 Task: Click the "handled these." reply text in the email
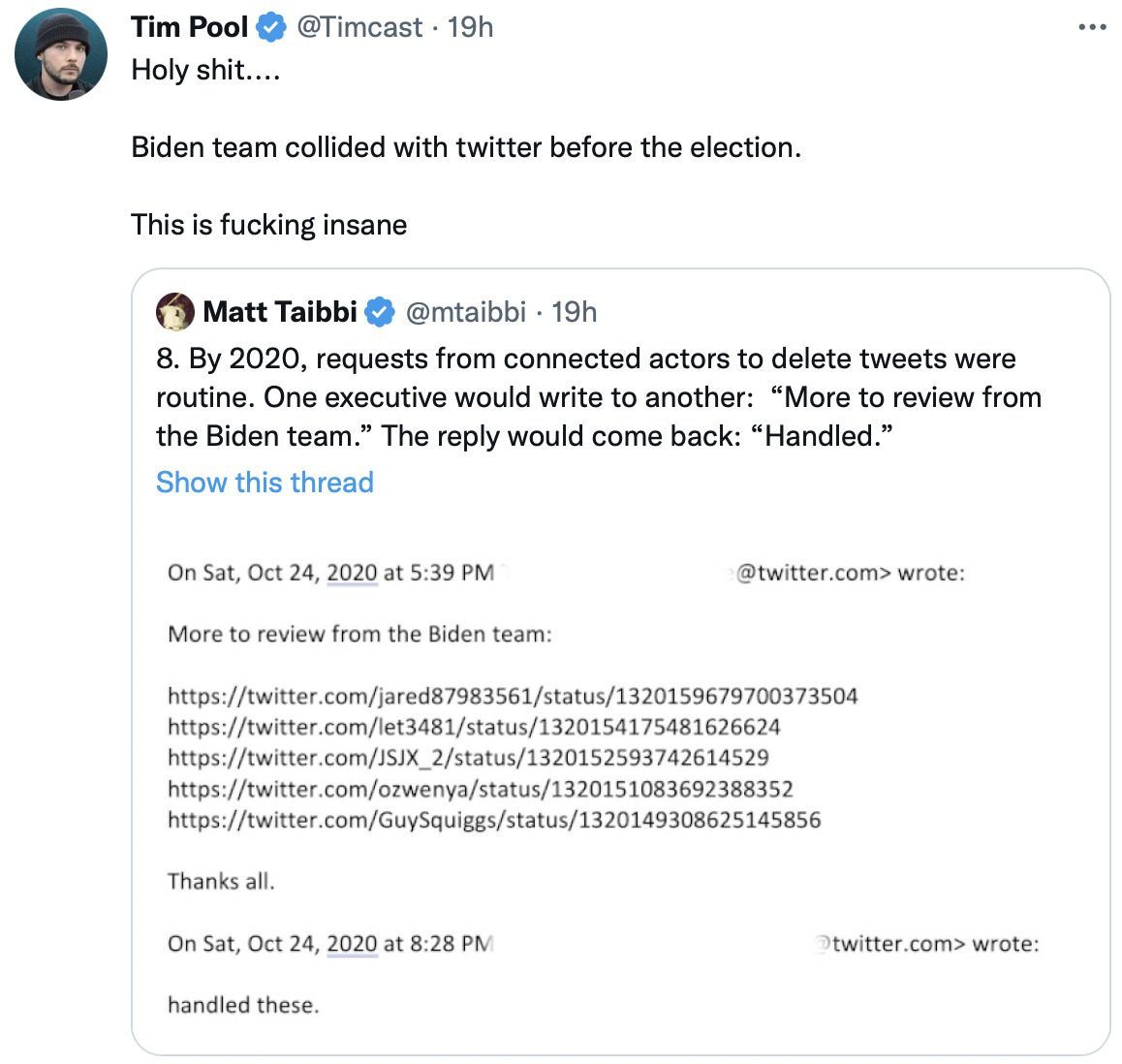[243, 1005]
